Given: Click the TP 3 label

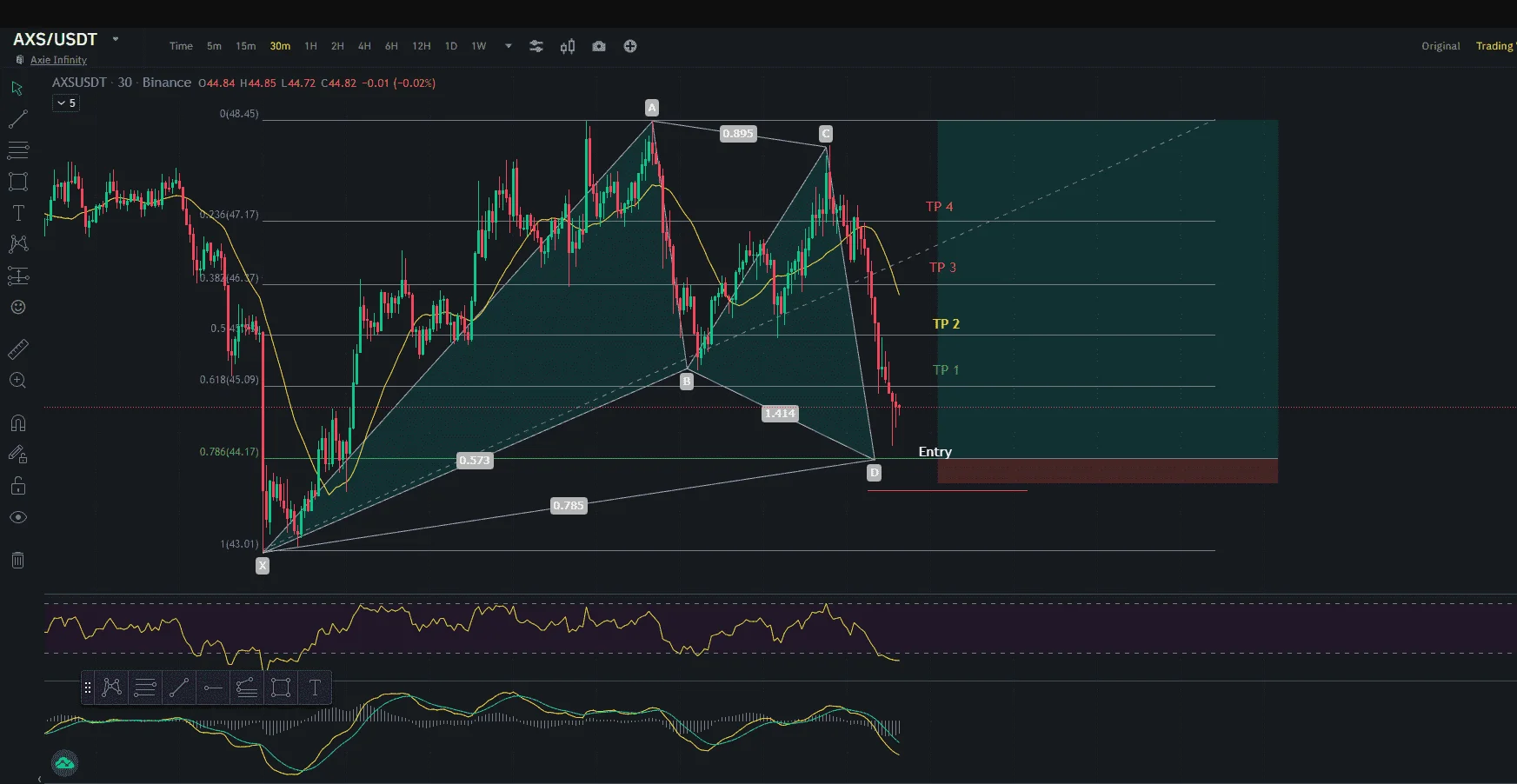Looking at the screenshot, I should click(942, 268).
